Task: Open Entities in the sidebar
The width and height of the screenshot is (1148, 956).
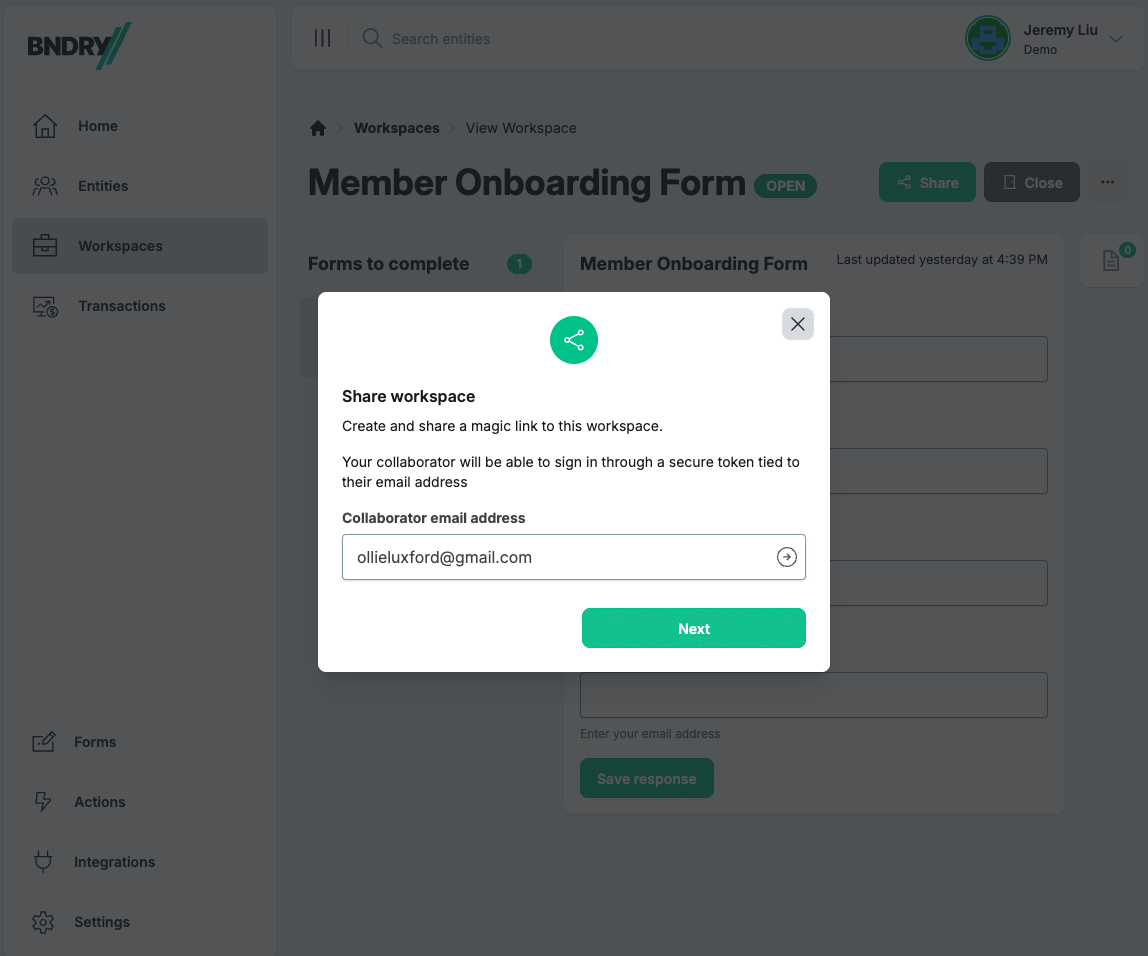Action: tap(103, 186)
